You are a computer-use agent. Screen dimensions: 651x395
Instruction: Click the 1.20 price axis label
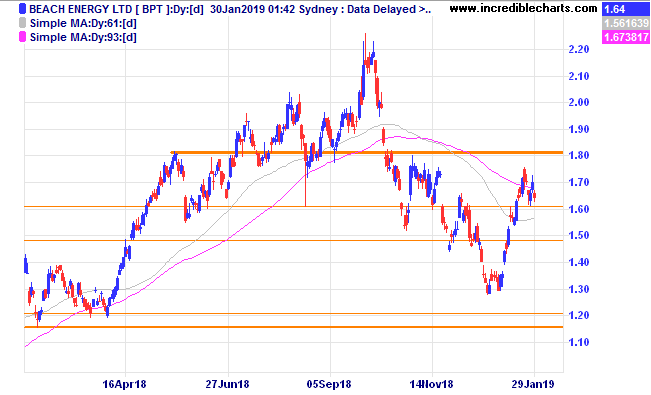(578, 316)
